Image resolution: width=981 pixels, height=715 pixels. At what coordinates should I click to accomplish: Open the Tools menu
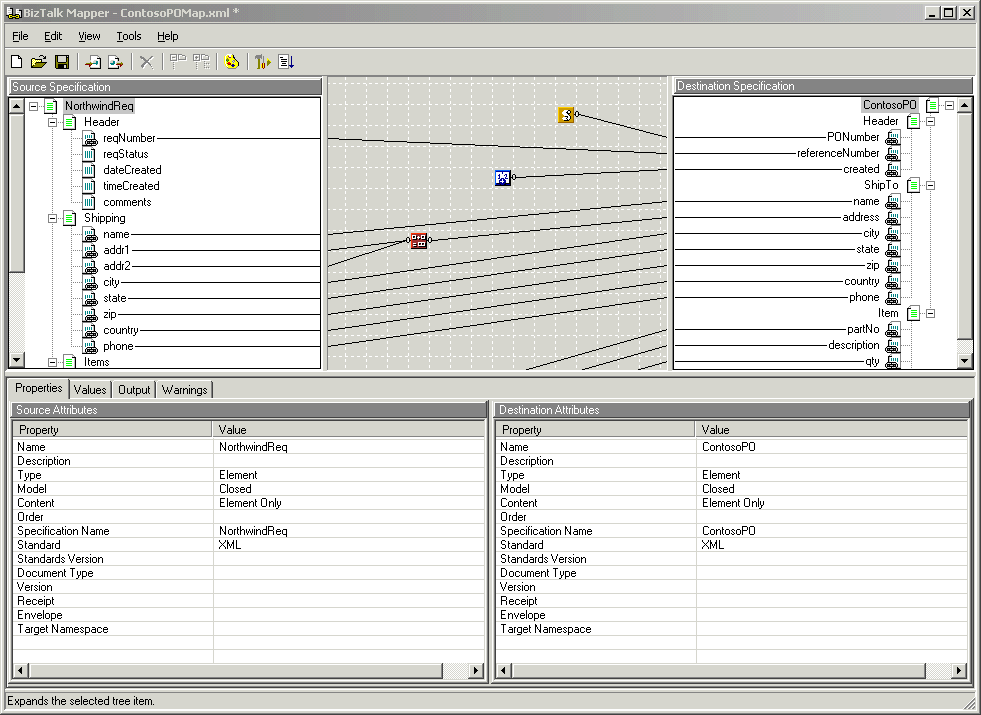pos(129,36)
